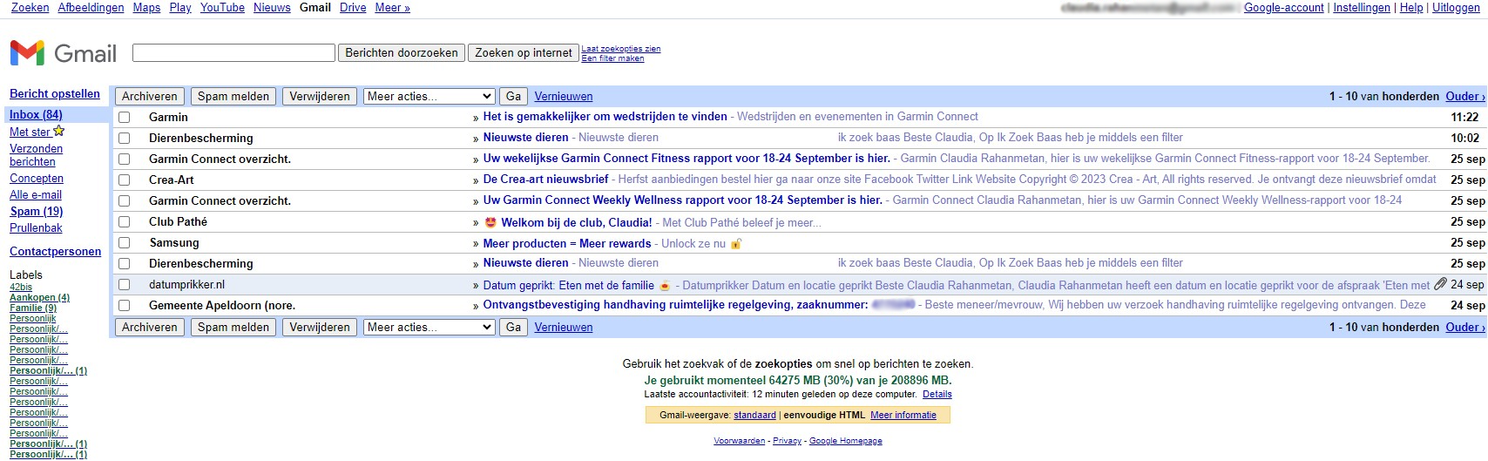Tick the checkbox for the Garmin wedstrijden email
The height and width of the screenshot is (461, 1488).
coord(124,117)
